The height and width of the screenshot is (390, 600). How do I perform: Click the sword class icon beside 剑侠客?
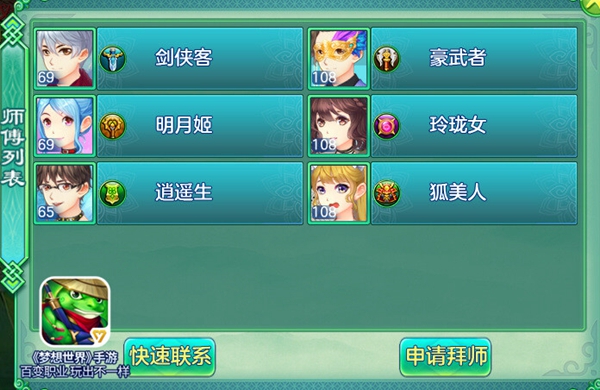click(x=112, y=59)
